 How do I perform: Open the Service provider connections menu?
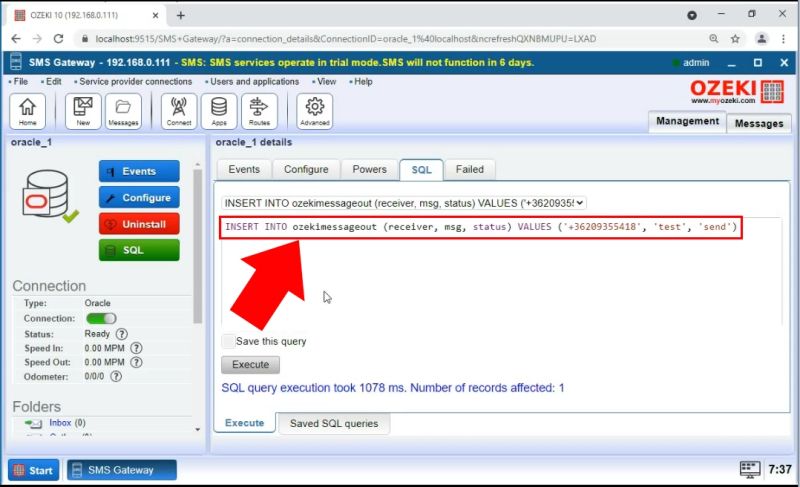[135, 82]
